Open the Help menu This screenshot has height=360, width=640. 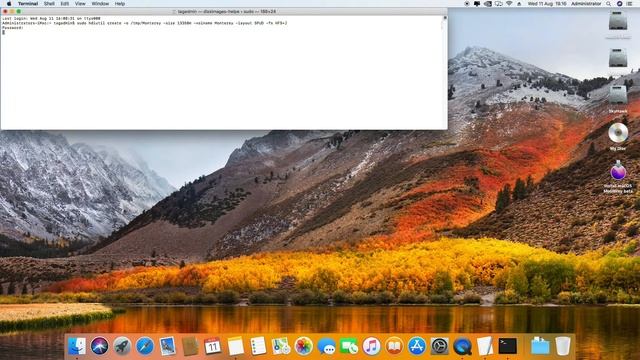[120, 4]
